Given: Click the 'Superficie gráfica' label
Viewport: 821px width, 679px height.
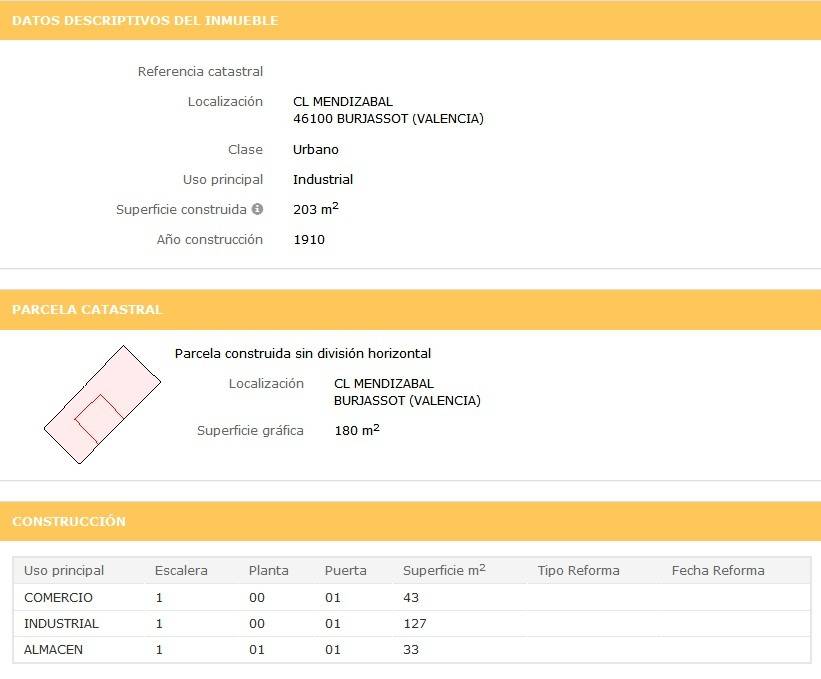Looking at the screenshot, I should (x=250, y=431).
